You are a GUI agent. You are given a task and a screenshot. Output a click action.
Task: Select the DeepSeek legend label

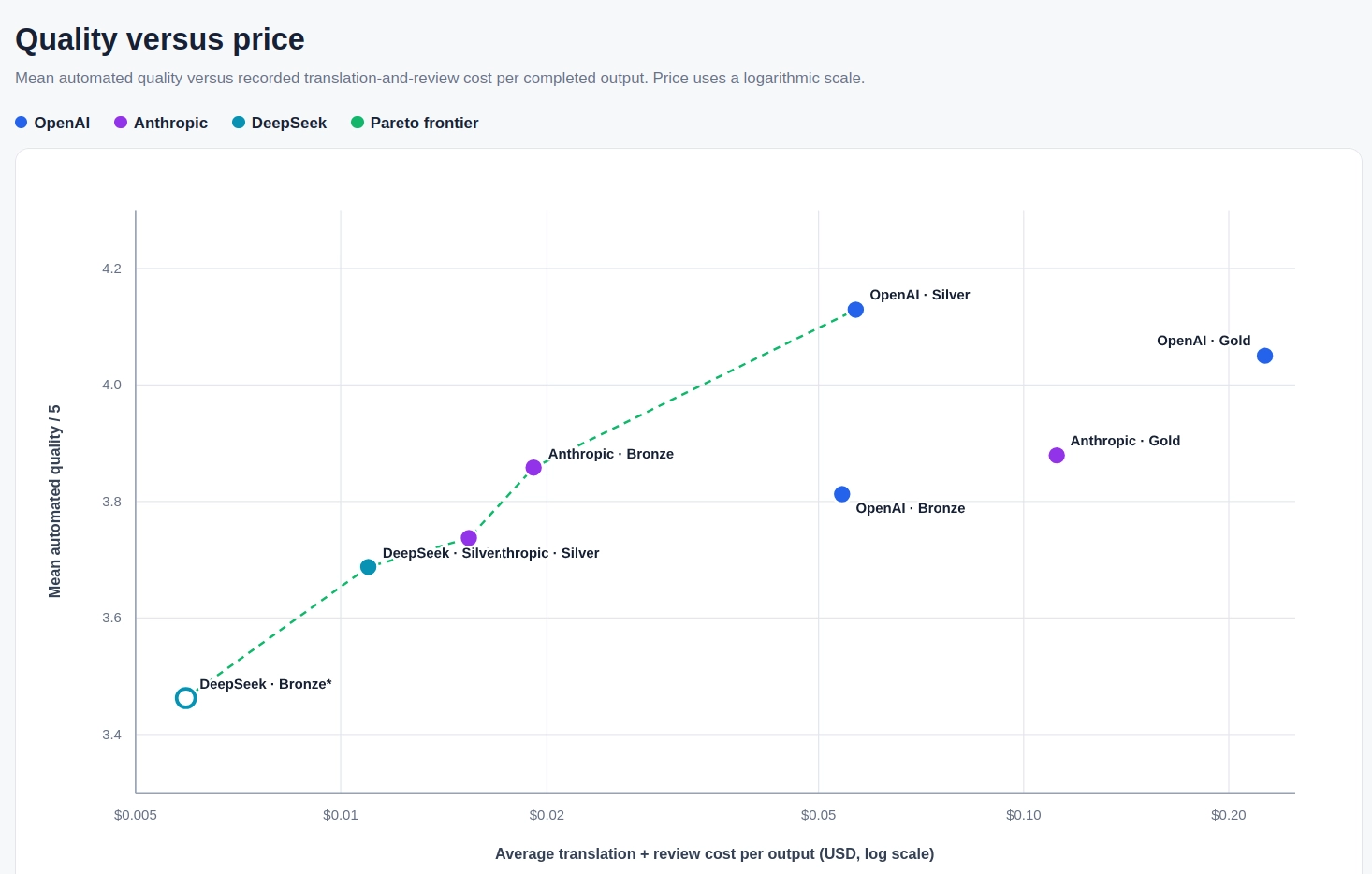(x=289, y=124)
